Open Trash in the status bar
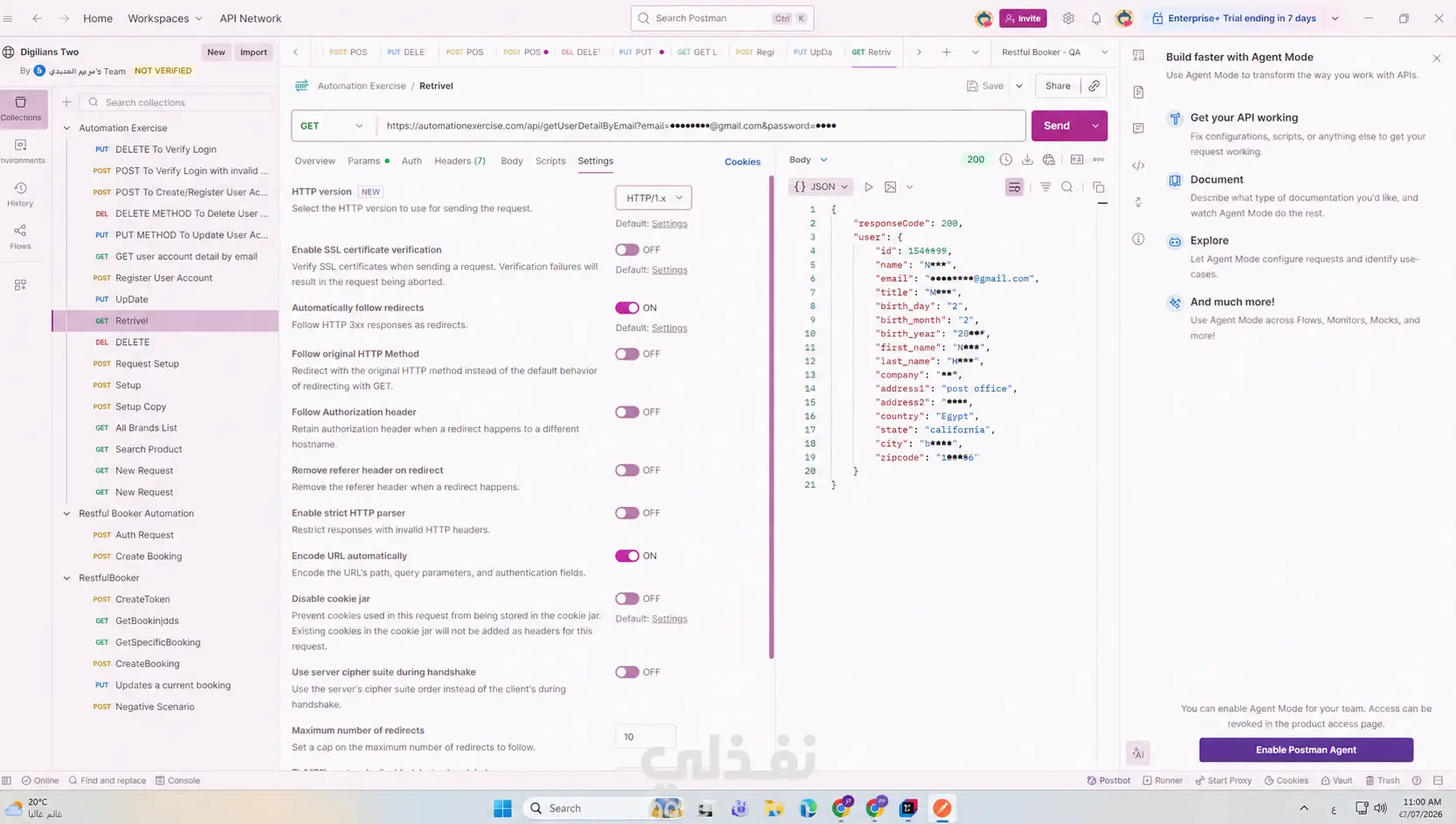 pos(1383,780)
